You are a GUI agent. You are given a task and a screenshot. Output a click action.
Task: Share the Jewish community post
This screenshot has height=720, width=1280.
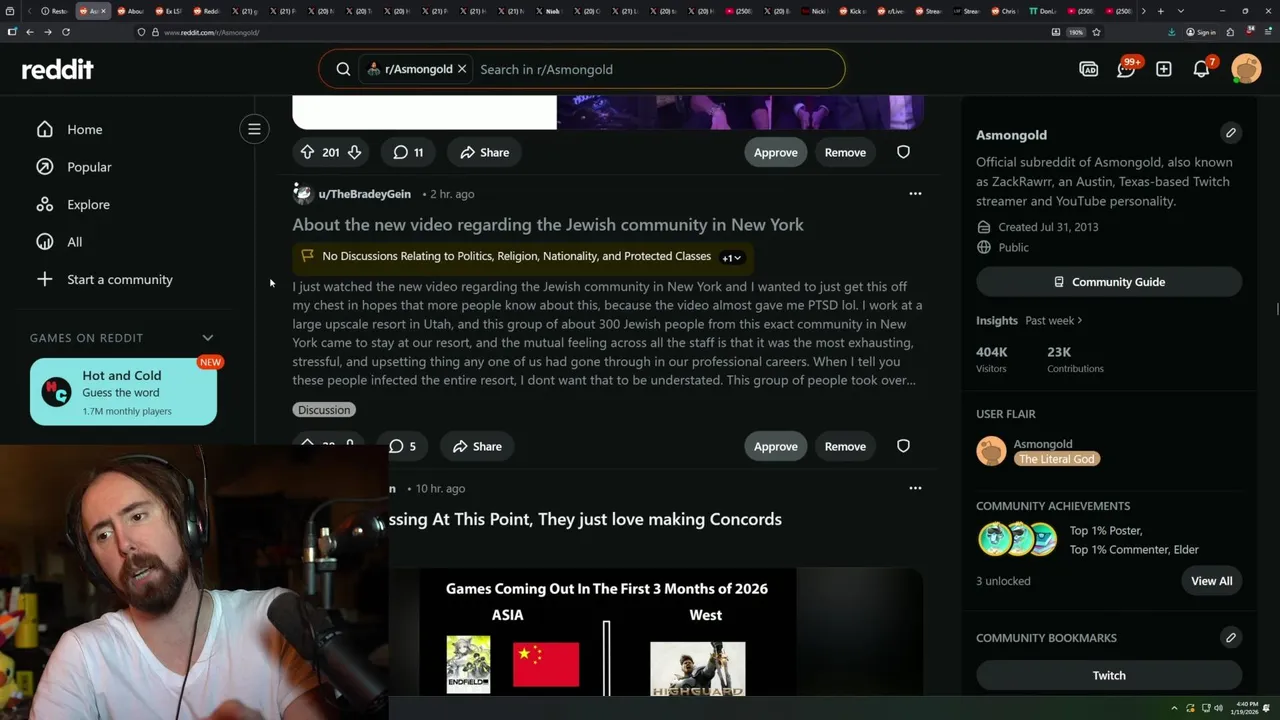pos(477,446)
